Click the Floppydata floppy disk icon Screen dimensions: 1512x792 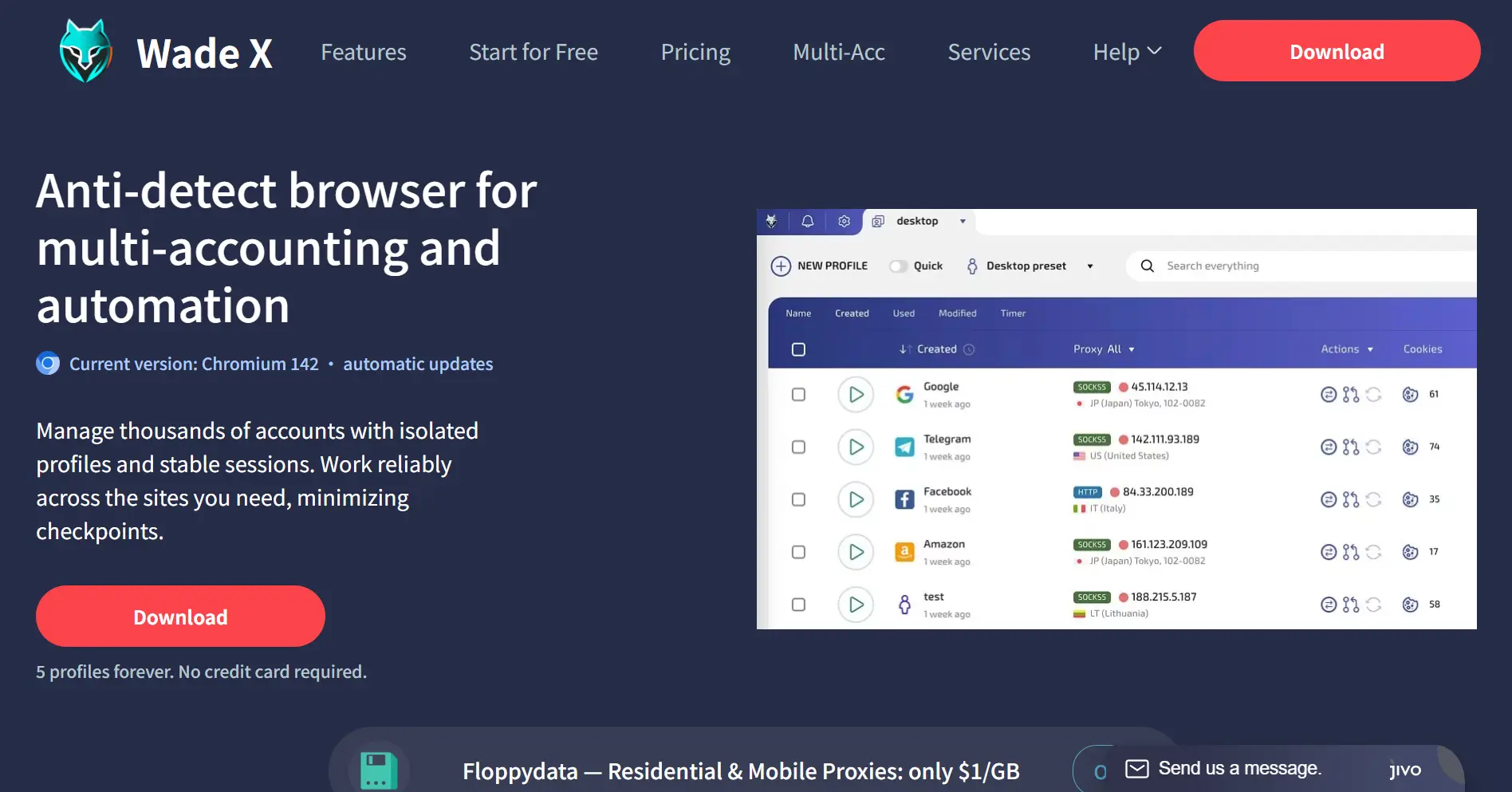378,770
